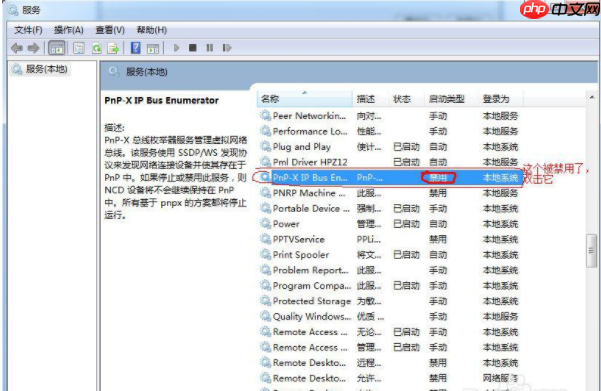Click the gear icon of PPTVService
Viewport: 601px width, 391px height.
(x=265, y=239)
